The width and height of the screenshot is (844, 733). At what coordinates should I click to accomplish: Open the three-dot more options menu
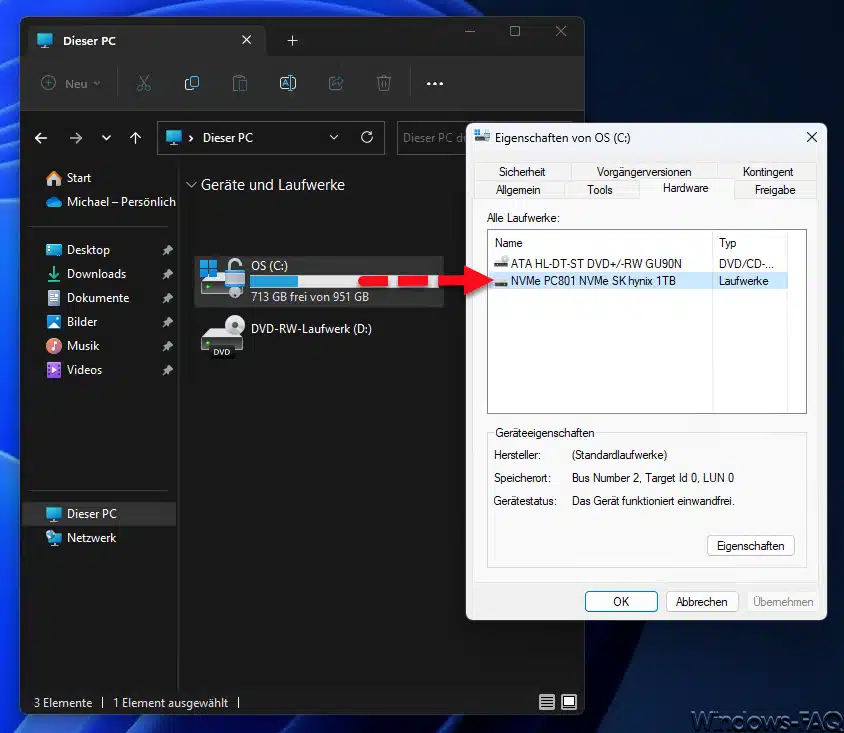tap(435, 83)
